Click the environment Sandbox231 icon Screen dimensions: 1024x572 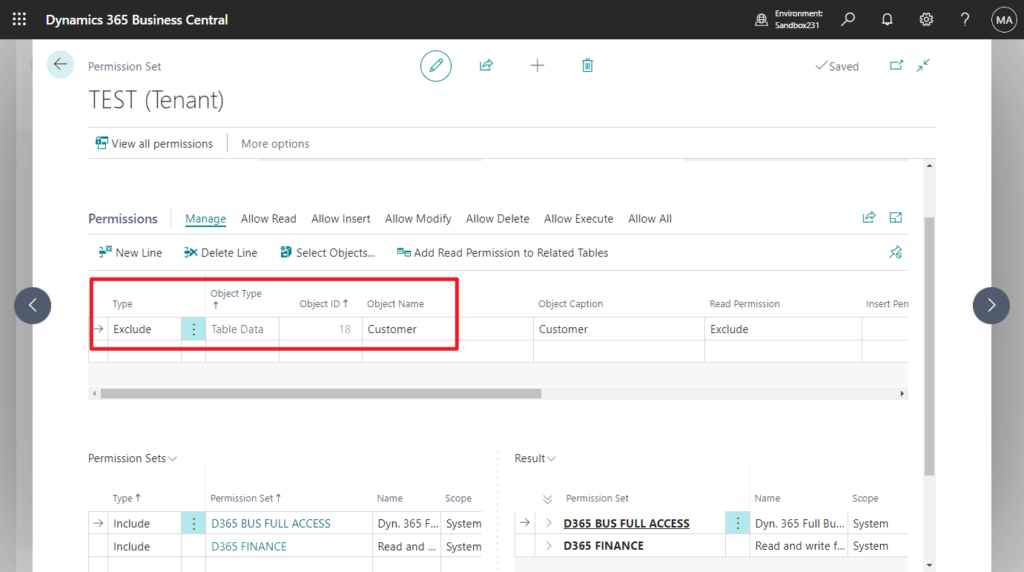[761, 20]
